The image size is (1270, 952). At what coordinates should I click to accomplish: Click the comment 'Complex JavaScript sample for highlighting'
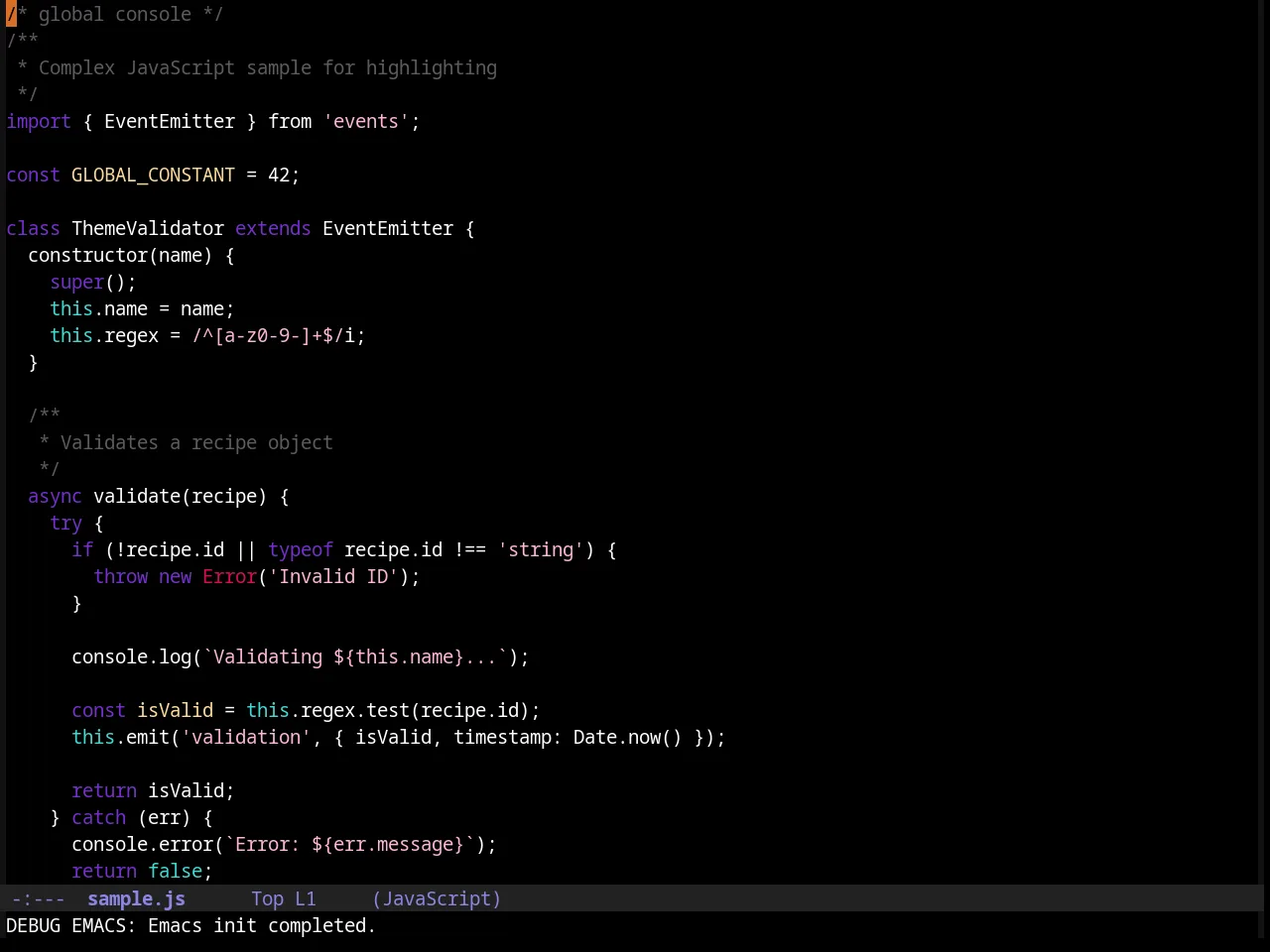click(268, 67)
